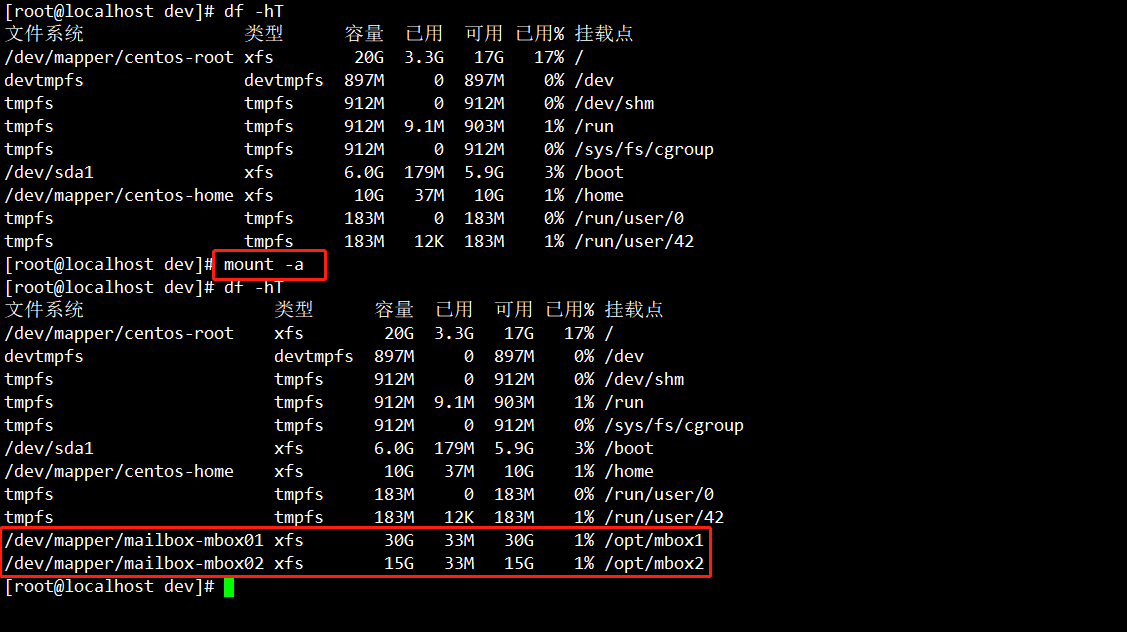Click "/home" in the first df output
This screenshot has height=632, width=1127.
coord(599,196)
